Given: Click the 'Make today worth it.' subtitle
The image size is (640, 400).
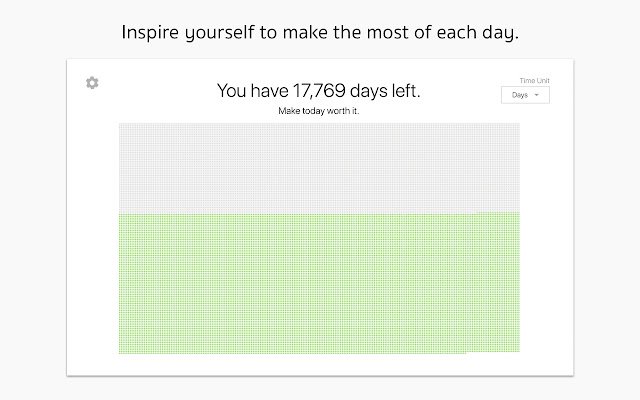Looking at the screenshot, I should [319, 111].
